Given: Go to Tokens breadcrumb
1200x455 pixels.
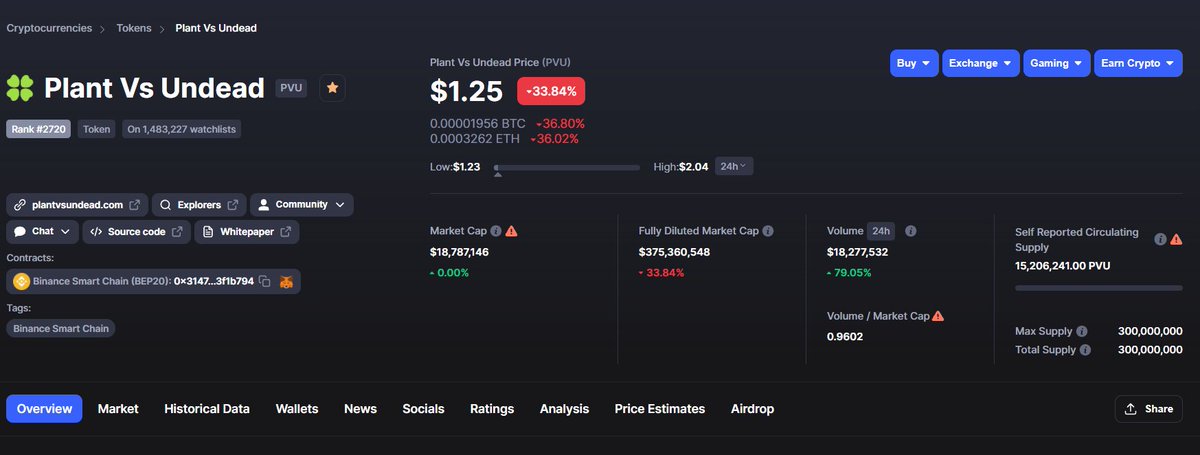Looking at the screenshot, I should click(134, 28).
